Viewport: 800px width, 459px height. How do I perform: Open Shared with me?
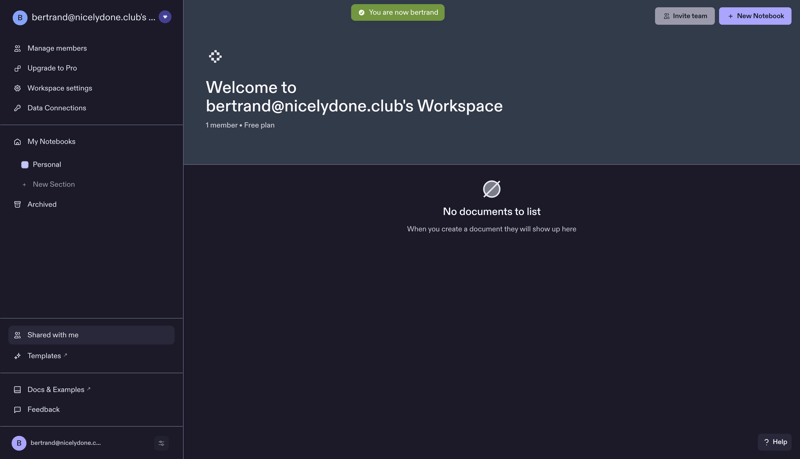click(x=91, y=335)
